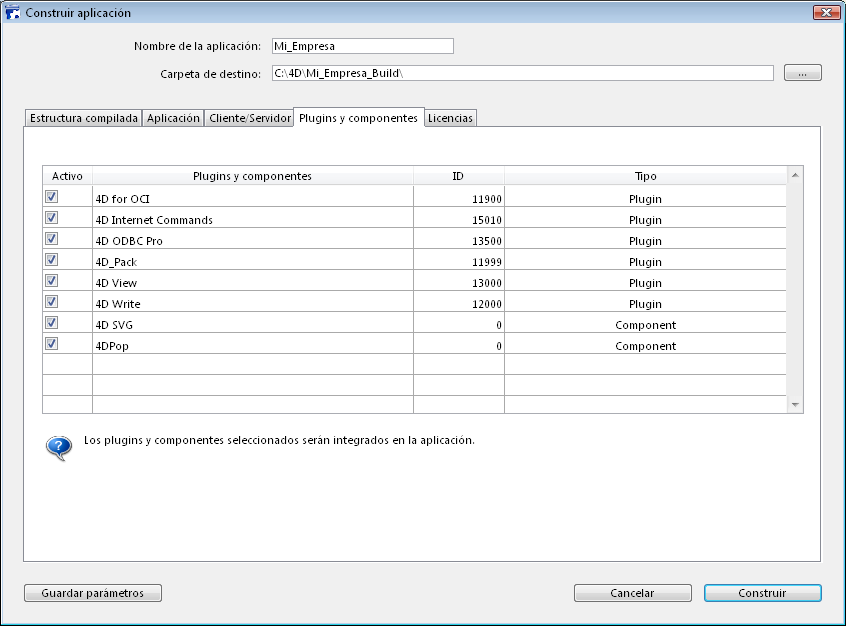Browse destination folder with ellipsis button
Image resolution: width=846 pixels, height=626 pixels.
(x=802, y=73)
